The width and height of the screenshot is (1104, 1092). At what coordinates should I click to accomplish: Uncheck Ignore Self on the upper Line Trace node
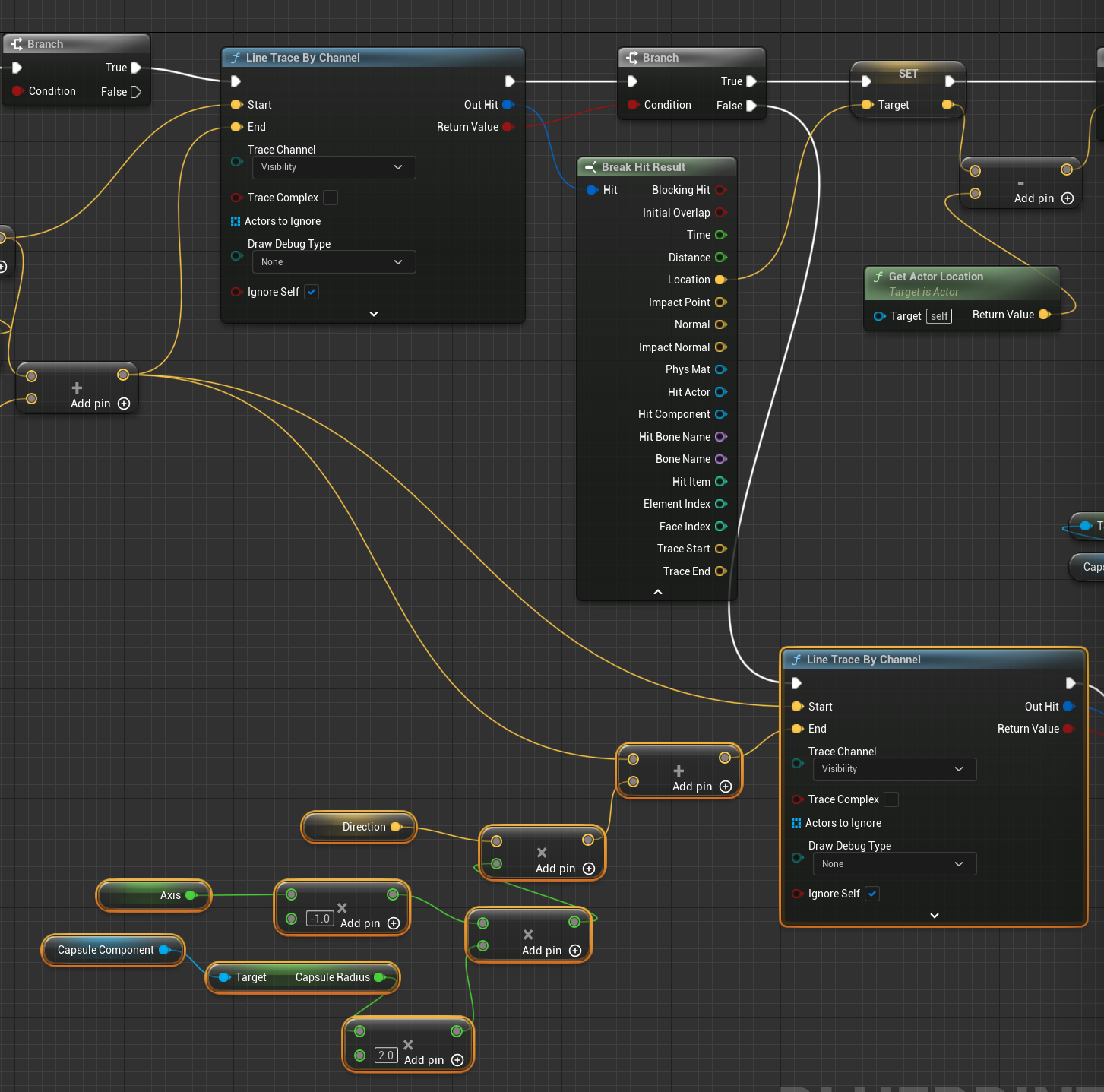(312, 292)
